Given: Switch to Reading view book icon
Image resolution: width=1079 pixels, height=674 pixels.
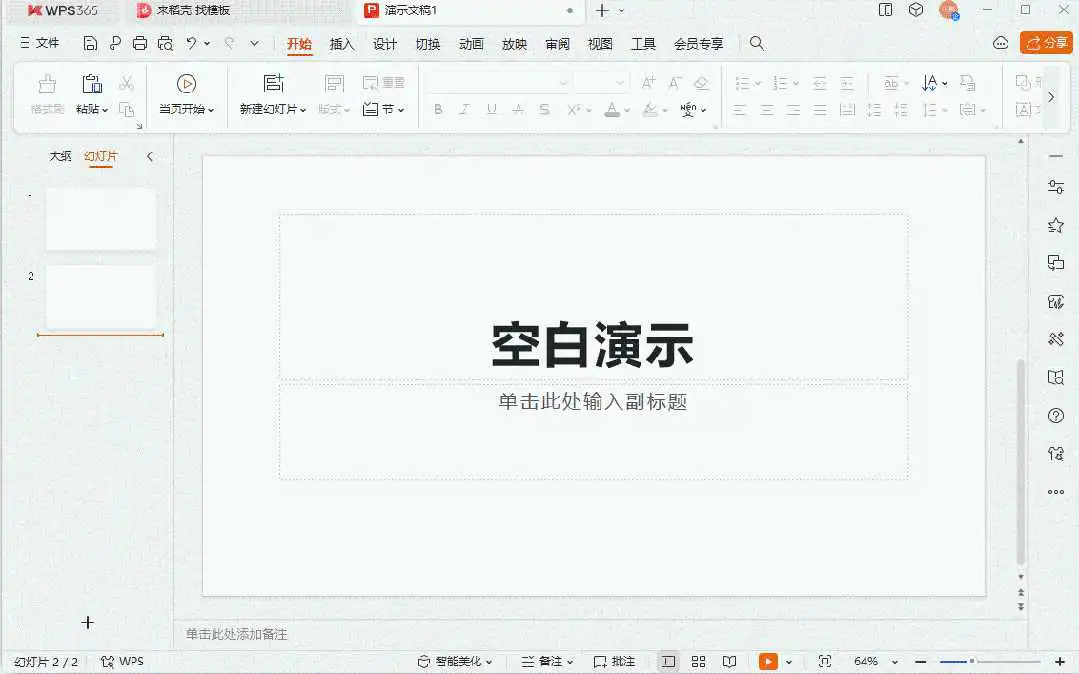Looking at the screenshot, I should [x=729, y=662].
